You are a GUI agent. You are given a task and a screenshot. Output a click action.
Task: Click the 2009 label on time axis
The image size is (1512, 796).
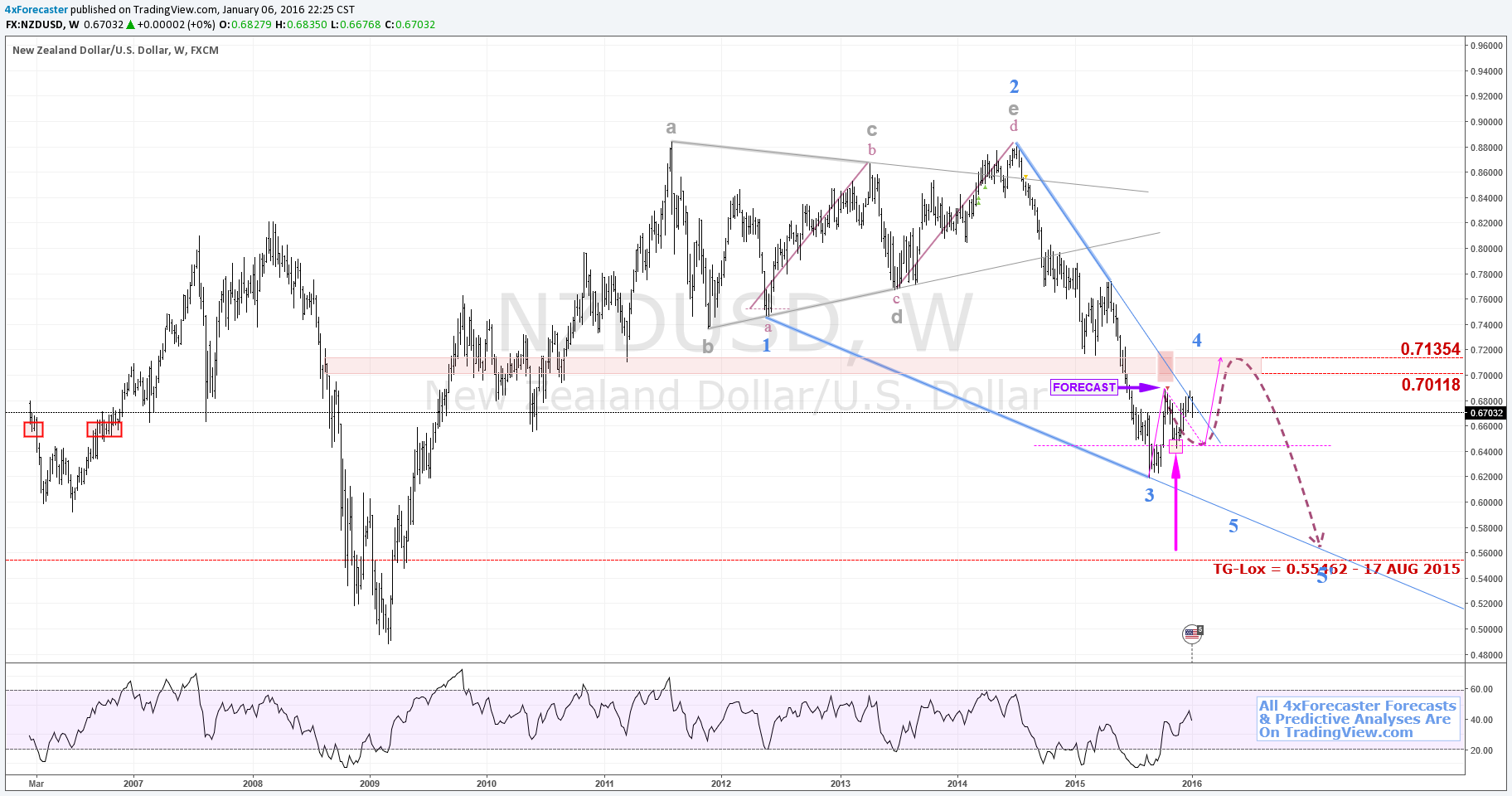click(x=370, y=784)
